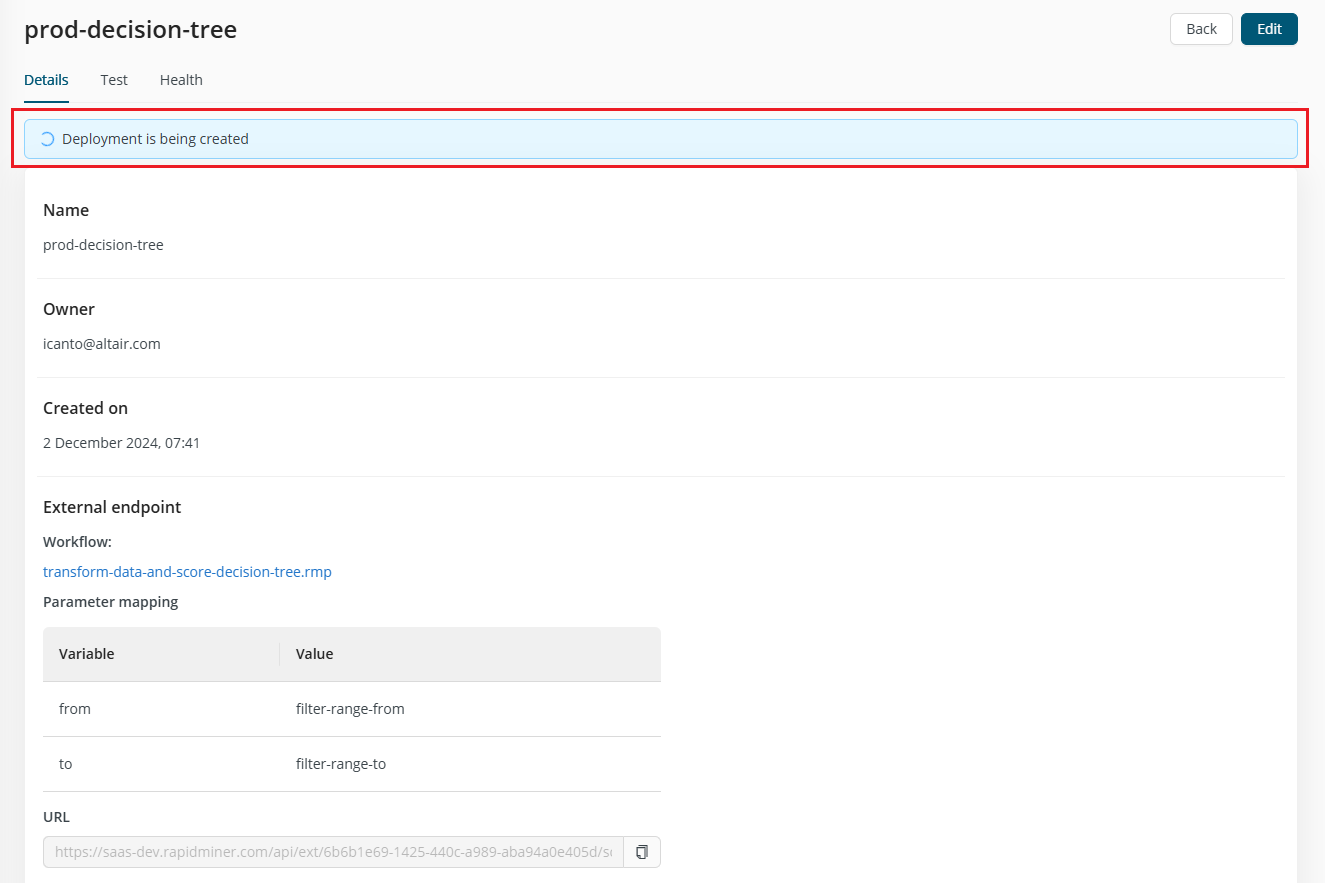Click the Name heading
This screenshot has width=1325, height=883.
(66, 210)
